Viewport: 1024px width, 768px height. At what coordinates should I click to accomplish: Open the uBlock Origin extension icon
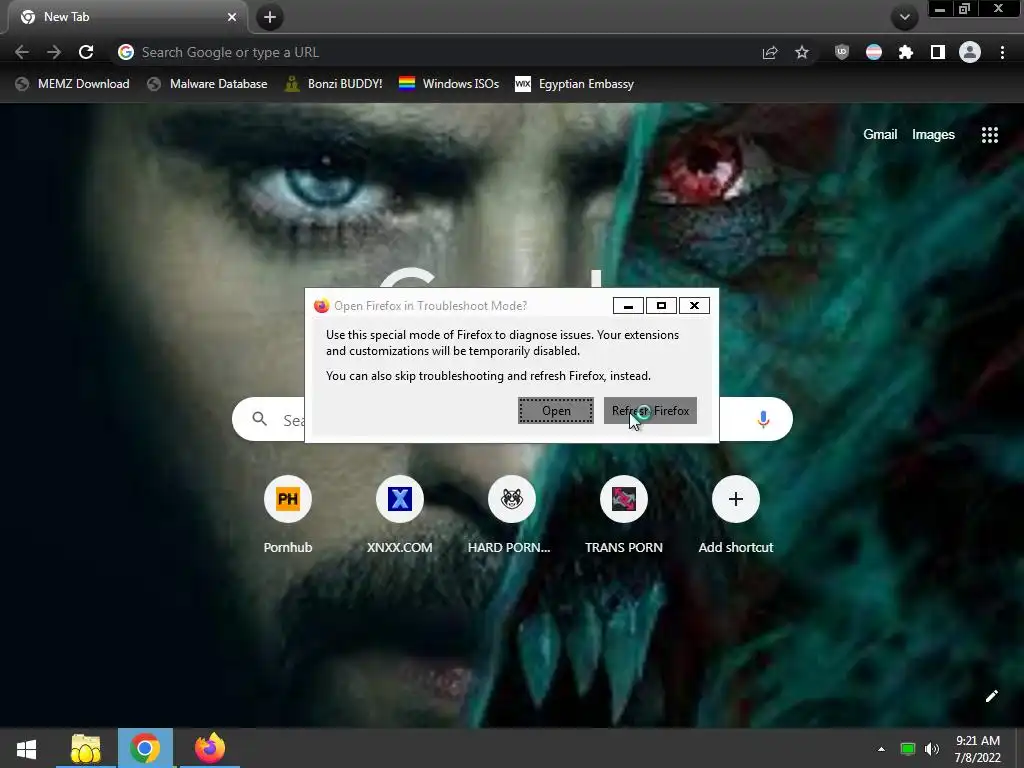(842, 52)
